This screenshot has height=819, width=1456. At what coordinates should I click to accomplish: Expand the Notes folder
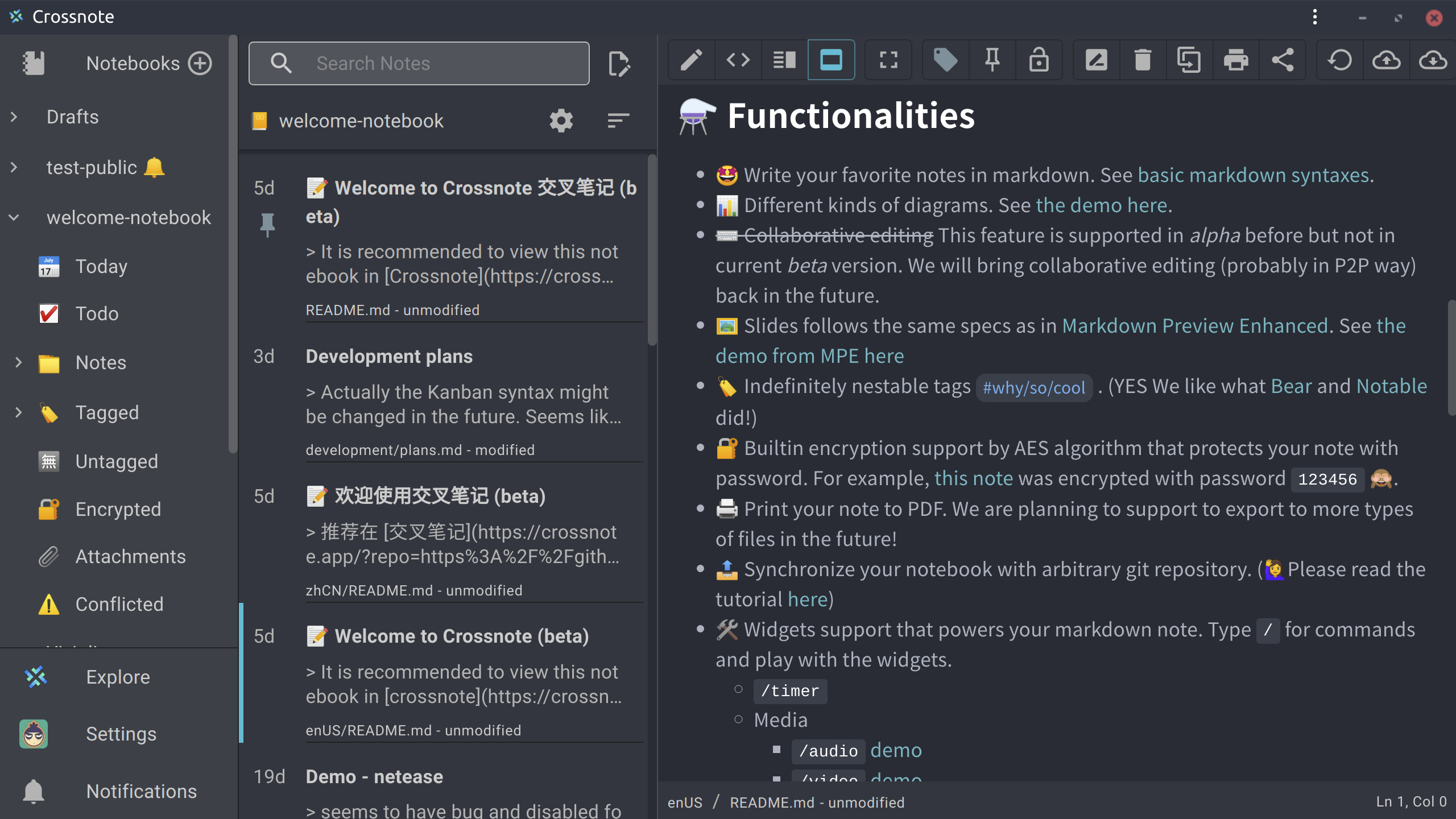tap(19, 362)
